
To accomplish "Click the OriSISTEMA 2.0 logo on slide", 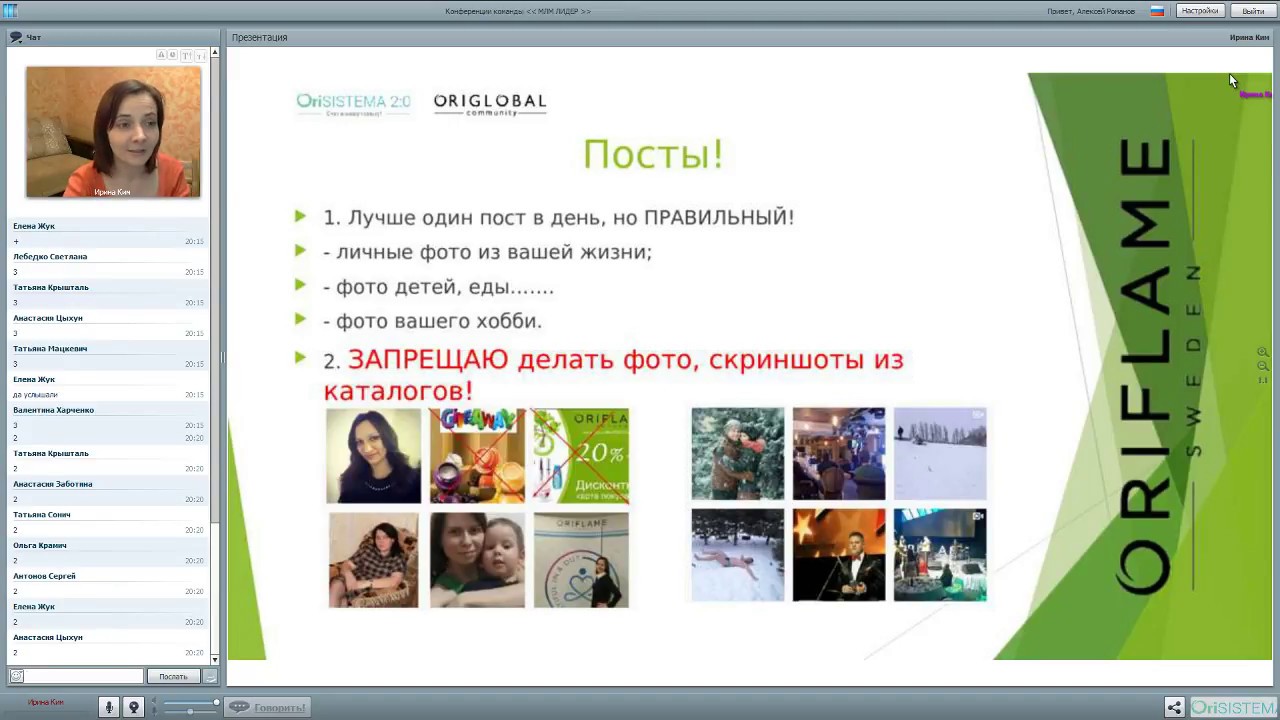I will [353, 103].
